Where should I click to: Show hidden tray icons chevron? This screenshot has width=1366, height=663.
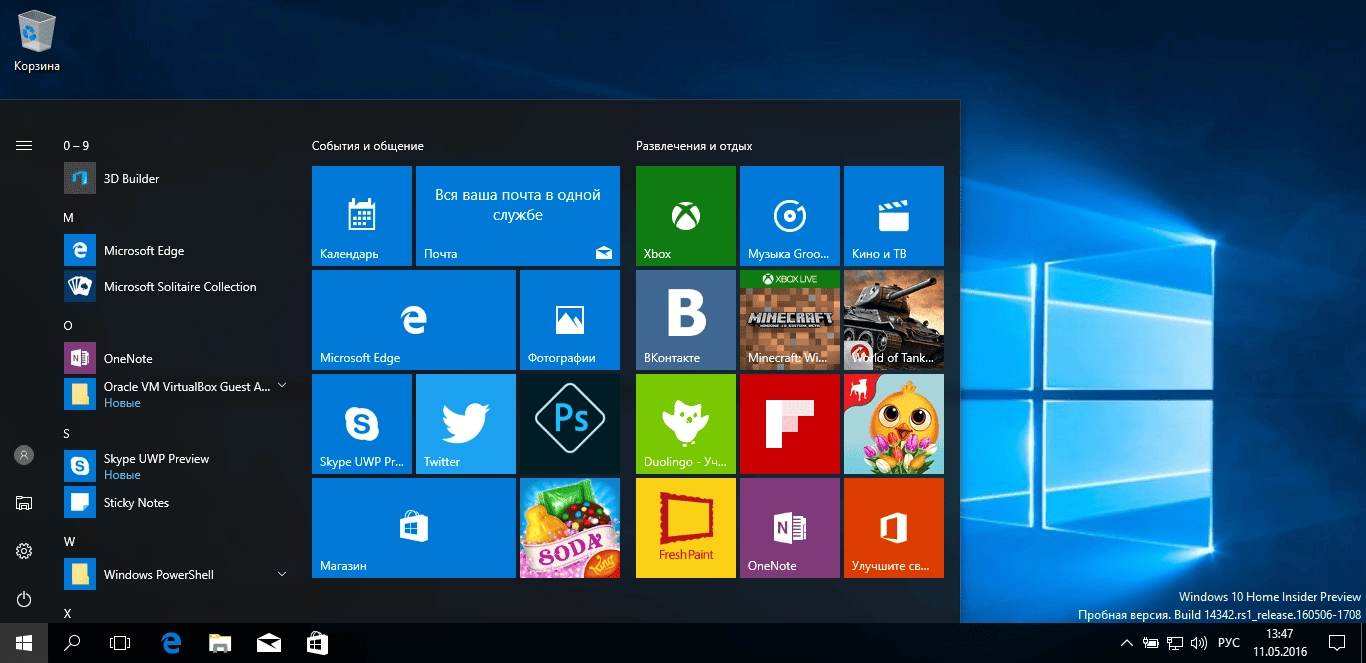(1127, 643)
